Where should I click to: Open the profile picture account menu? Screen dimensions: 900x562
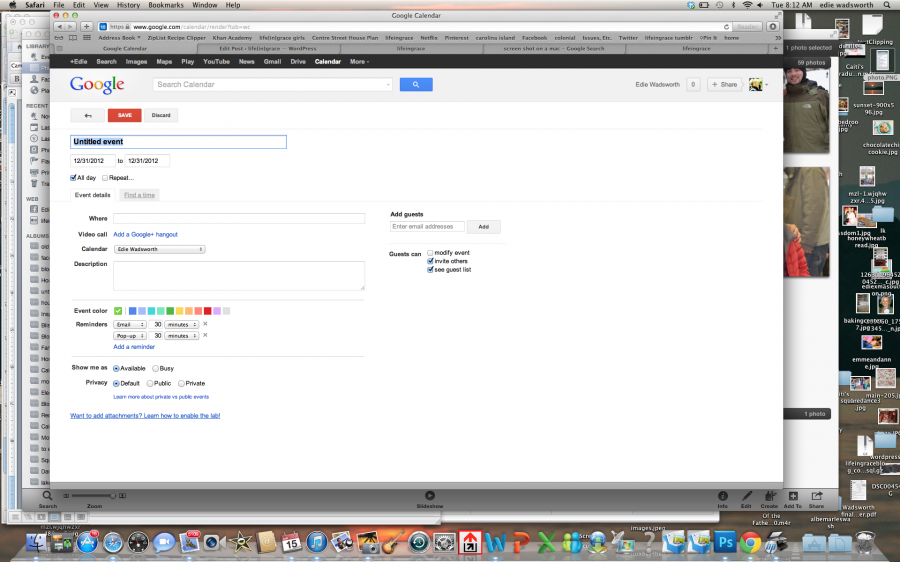pyautogui.click(x=758, y=84)
